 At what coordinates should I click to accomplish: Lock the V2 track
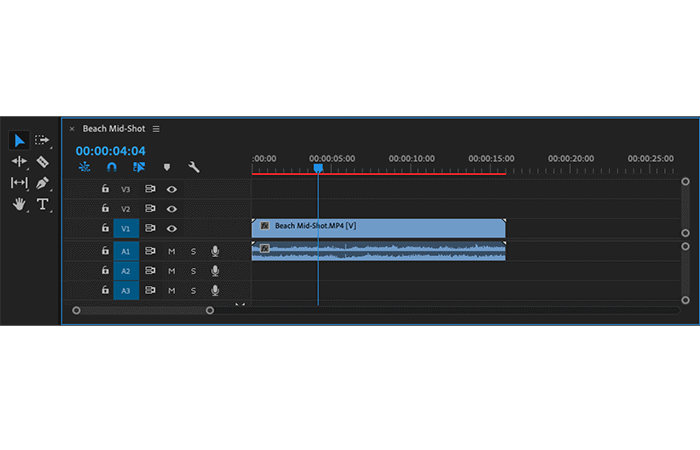pos(105,208)
